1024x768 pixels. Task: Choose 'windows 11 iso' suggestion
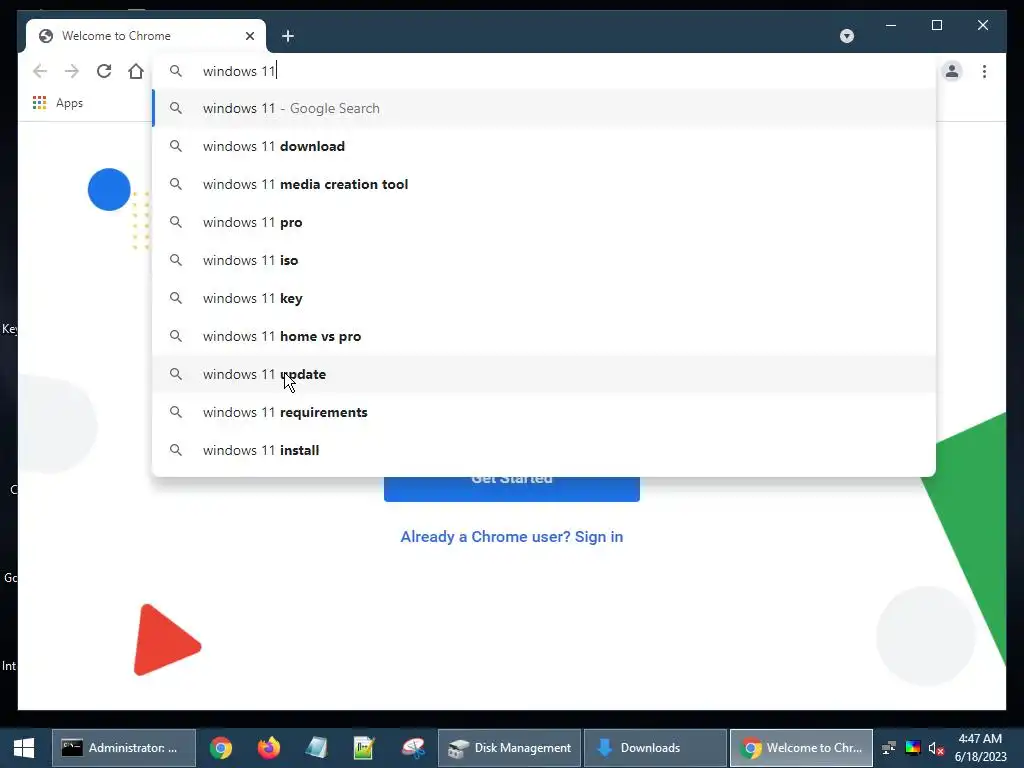coord(544,260)
